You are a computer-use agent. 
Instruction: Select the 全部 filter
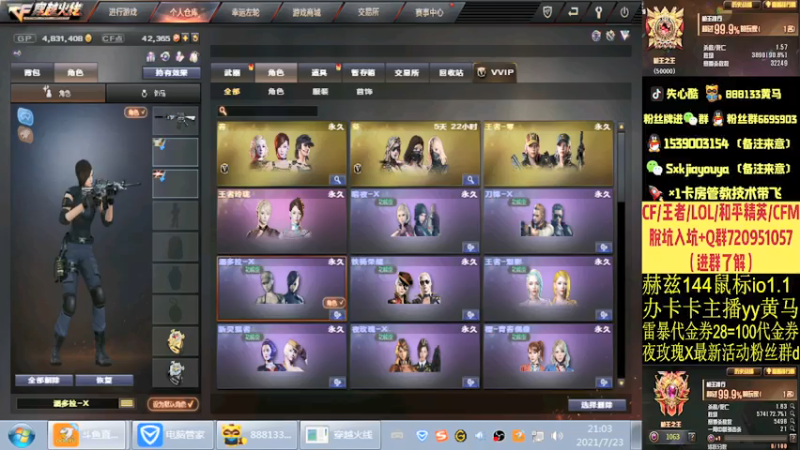point(232,92)
